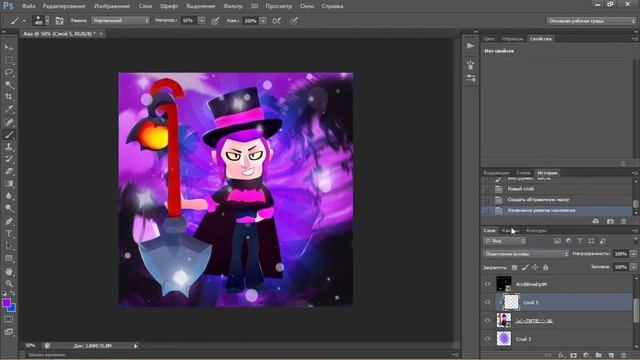Viewport: 640px width, 360px height.
Task: Create new group folder icon in Layers
Action: [x=599, y=355]
